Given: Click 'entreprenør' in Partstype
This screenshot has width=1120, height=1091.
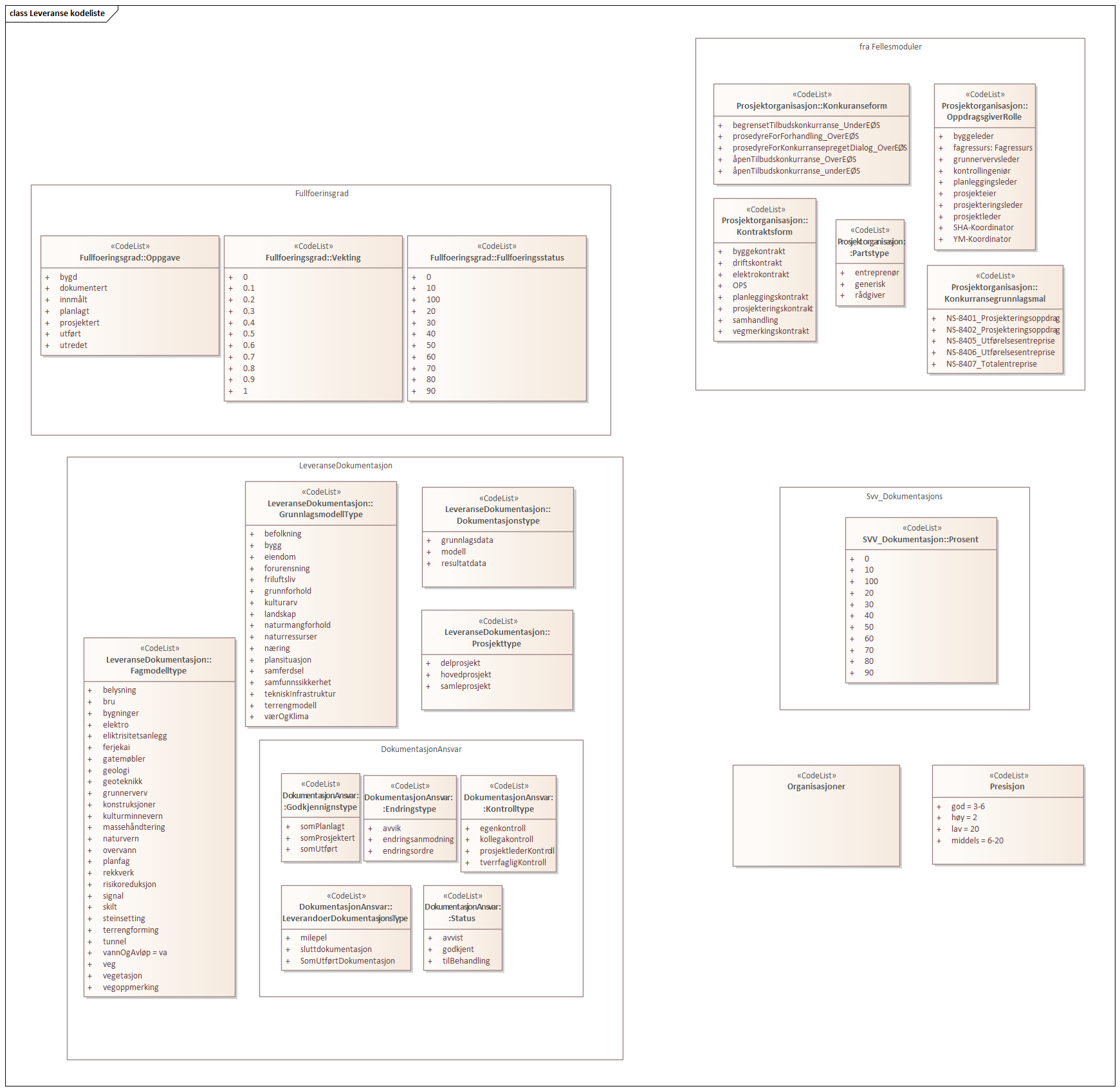Looking at the screenshot, I should click(x=877, y=273).
